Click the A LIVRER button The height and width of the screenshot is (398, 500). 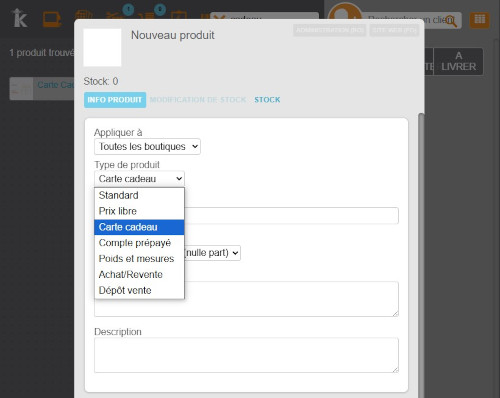click(458, 61)
